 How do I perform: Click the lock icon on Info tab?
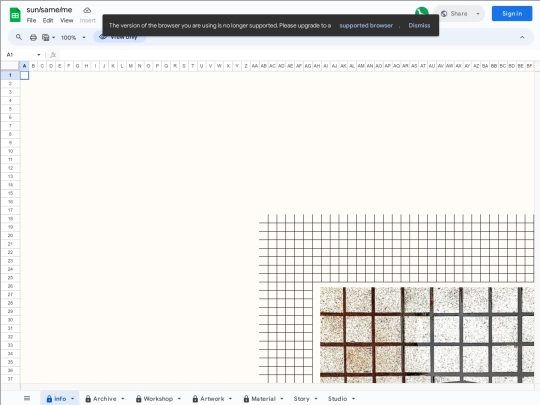tap(49, 399)
